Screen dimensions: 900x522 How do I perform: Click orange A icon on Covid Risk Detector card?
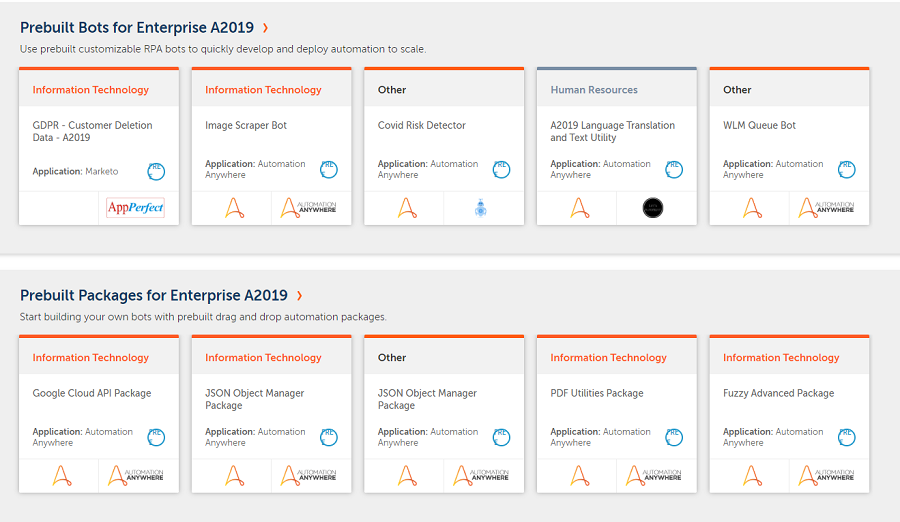(407, 208)
